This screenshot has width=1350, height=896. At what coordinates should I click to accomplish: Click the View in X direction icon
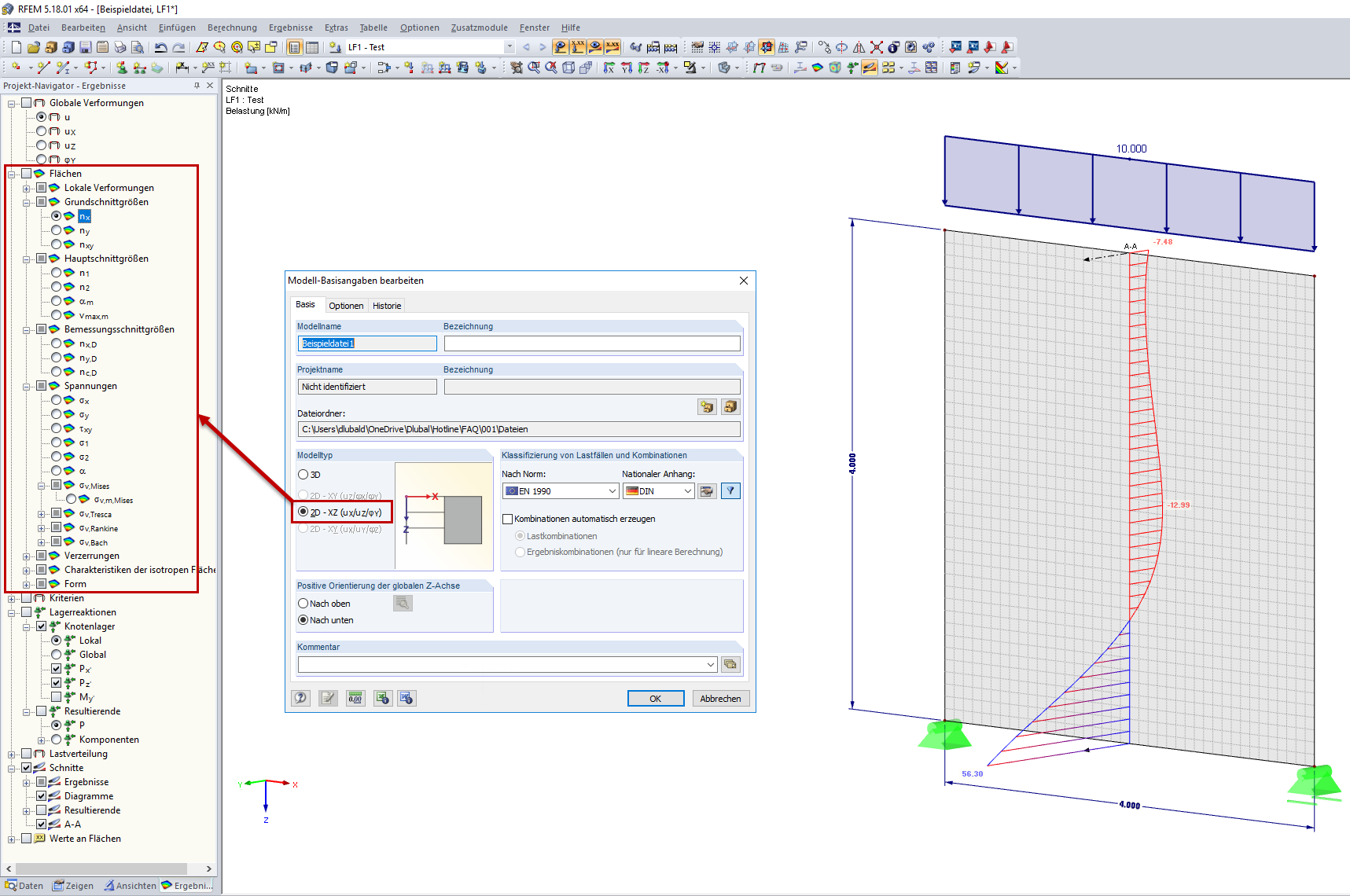[x=609, y=68]
